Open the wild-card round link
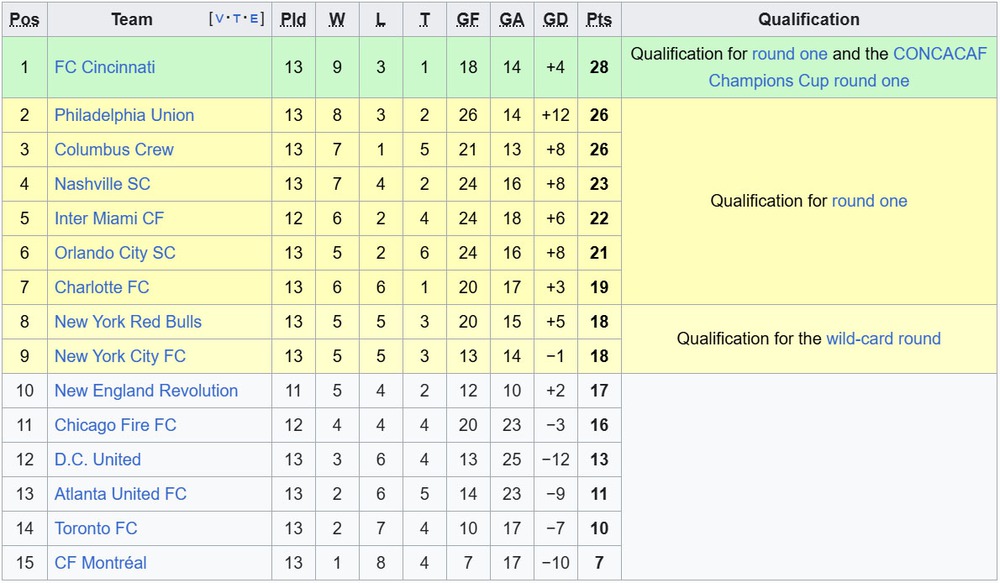1000x583 pixels. (x=883, y=339)
